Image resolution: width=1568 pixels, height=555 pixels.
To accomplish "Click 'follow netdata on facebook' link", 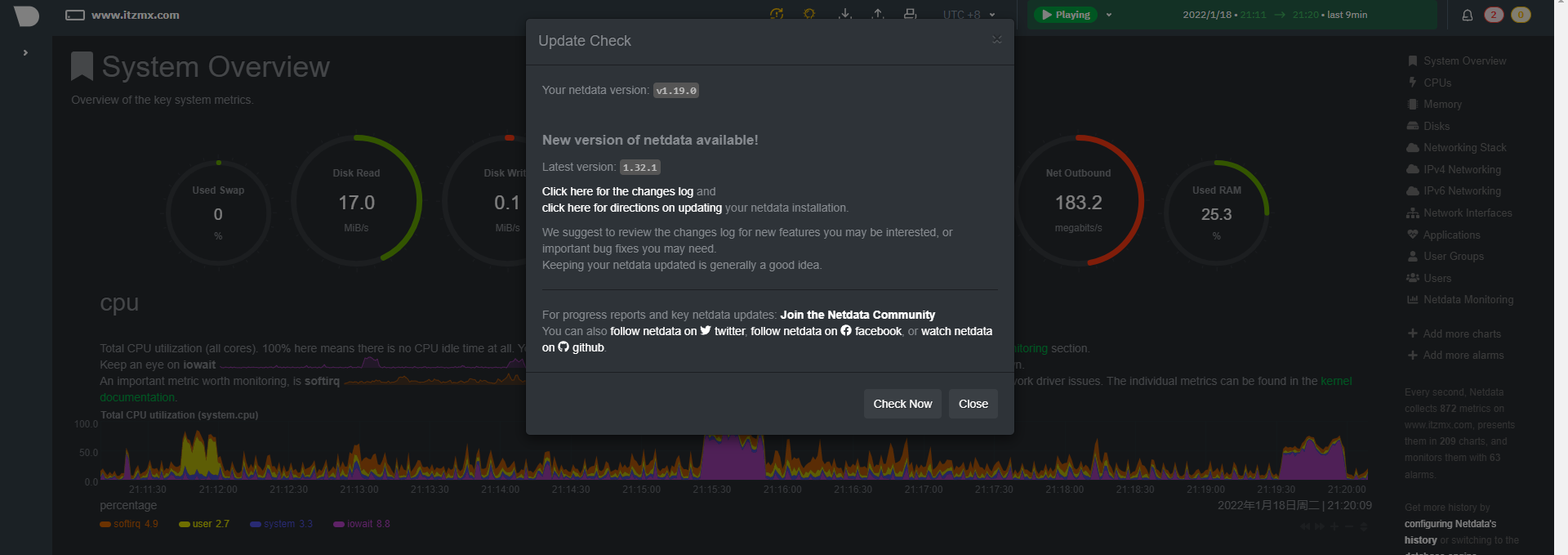I will coord(826,331).
